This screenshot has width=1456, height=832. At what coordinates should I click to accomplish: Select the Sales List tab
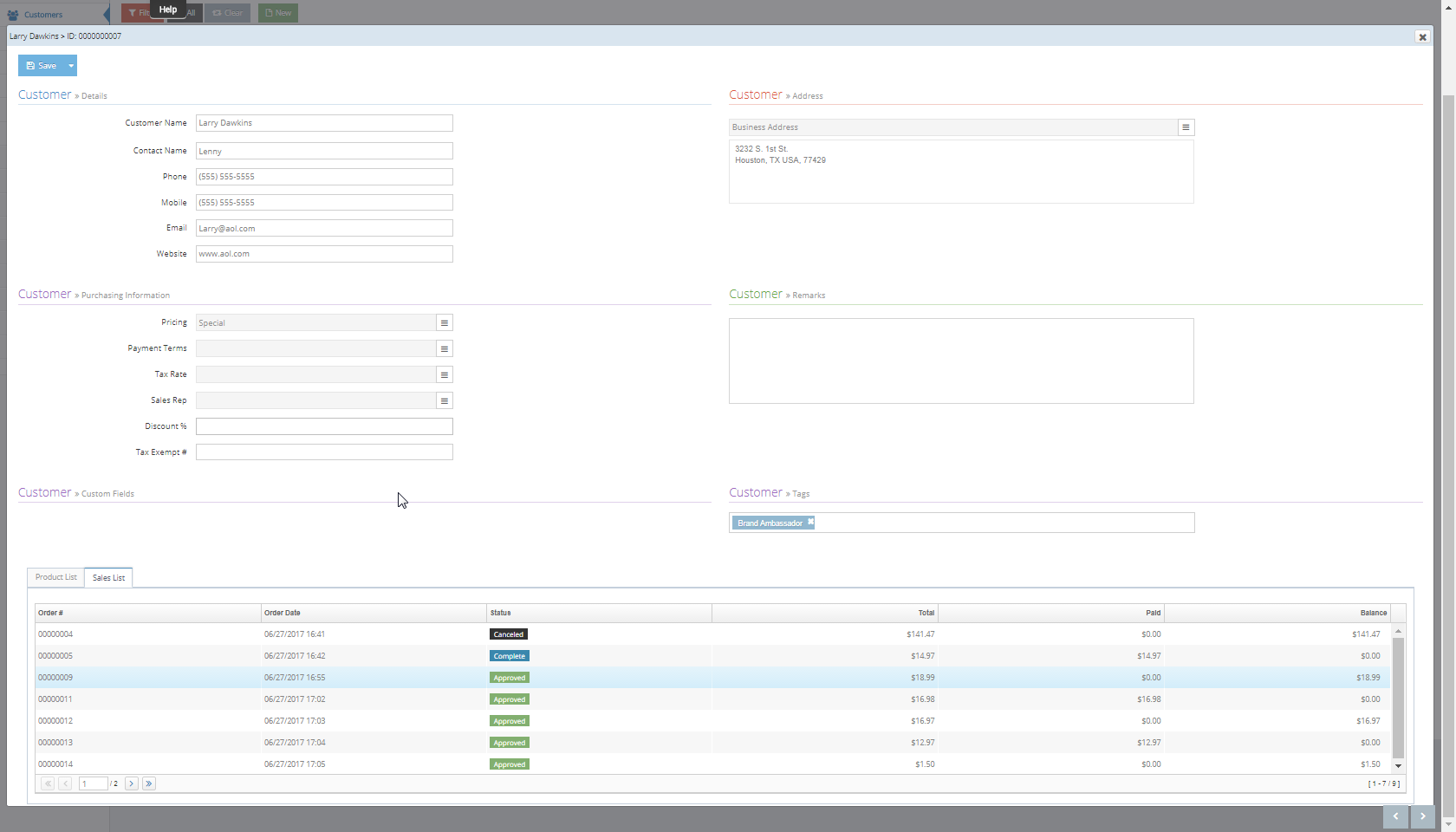107,577
